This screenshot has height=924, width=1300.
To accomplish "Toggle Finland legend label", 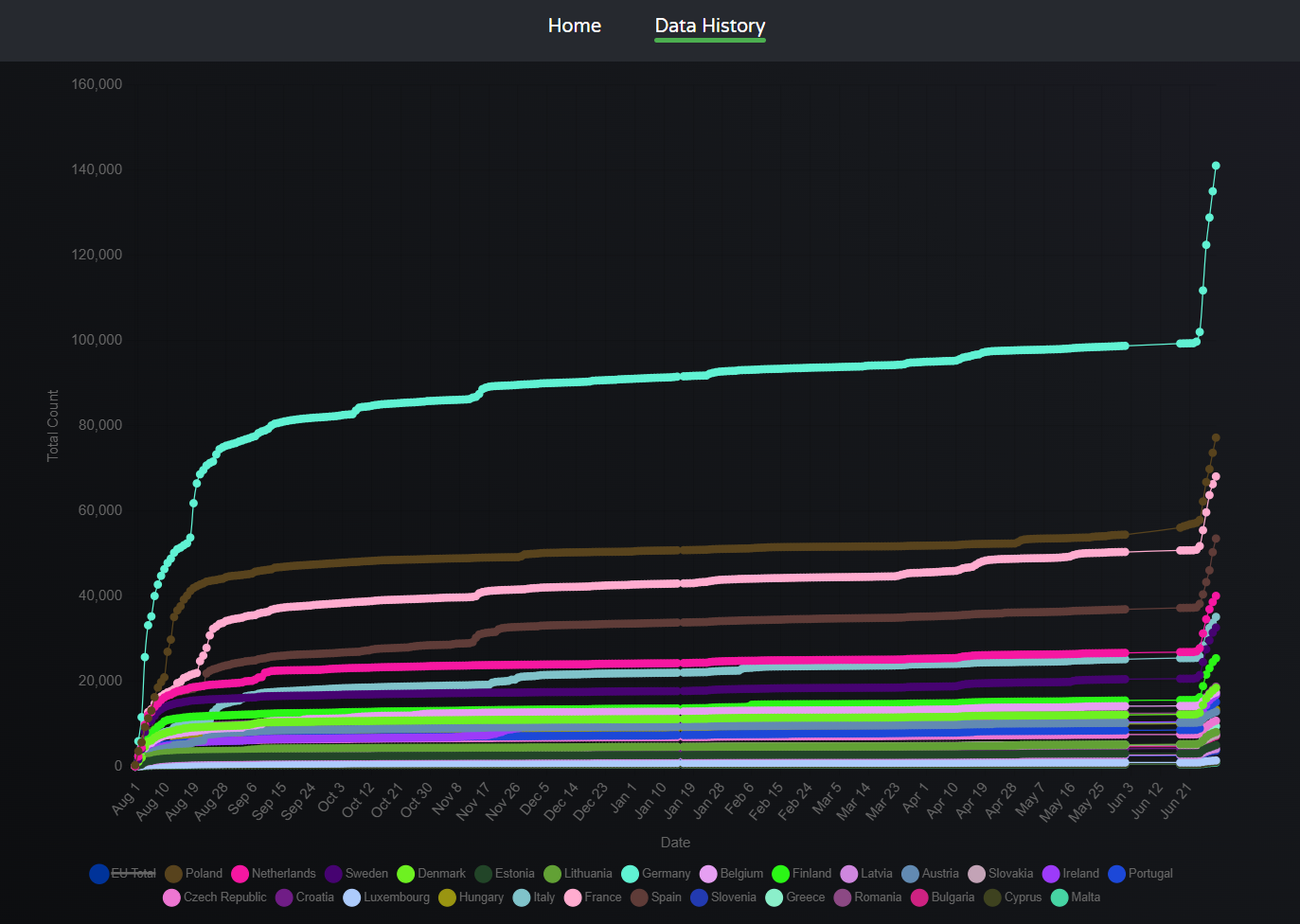I will pyautogui.click(x=811, y=873).
